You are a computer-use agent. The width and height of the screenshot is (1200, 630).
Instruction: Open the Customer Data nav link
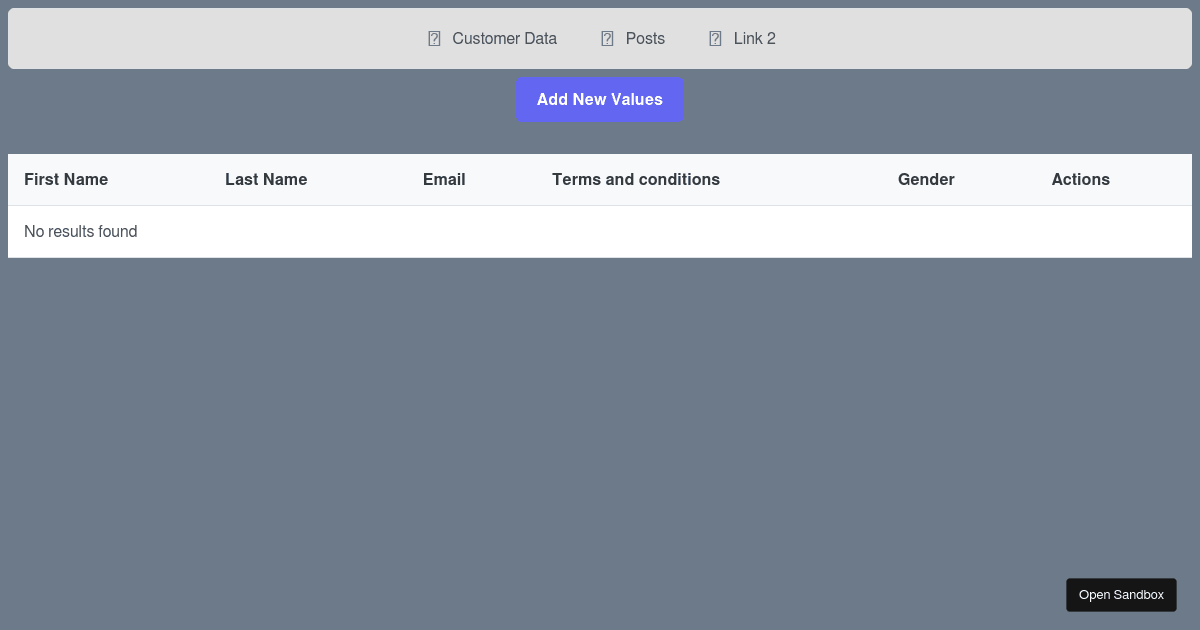pyautogui.click(x=504, y=39)
